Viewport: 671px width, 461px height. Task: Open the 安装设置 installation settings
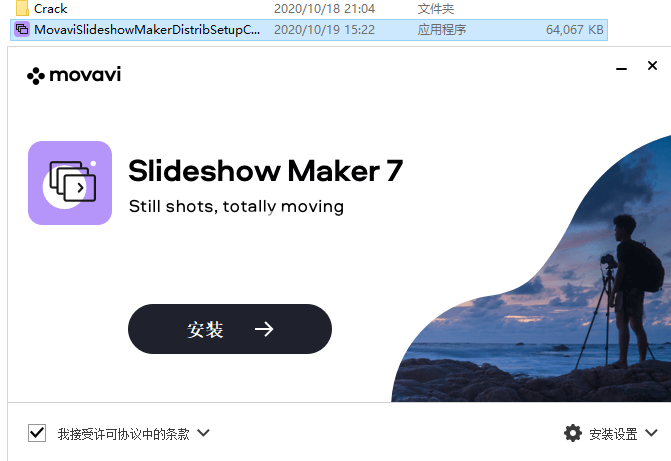click(x=613, y=434)
